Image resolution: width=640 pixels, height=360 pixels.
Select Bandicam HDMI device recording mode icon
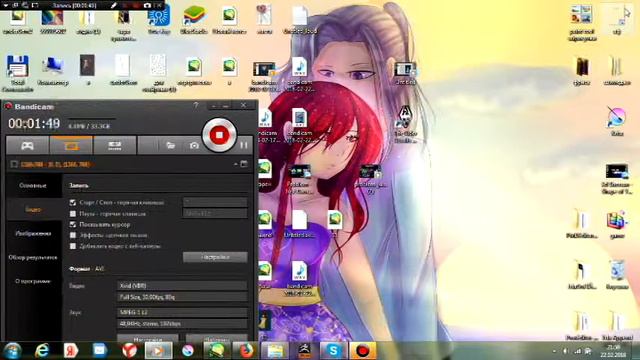point(115,146)
